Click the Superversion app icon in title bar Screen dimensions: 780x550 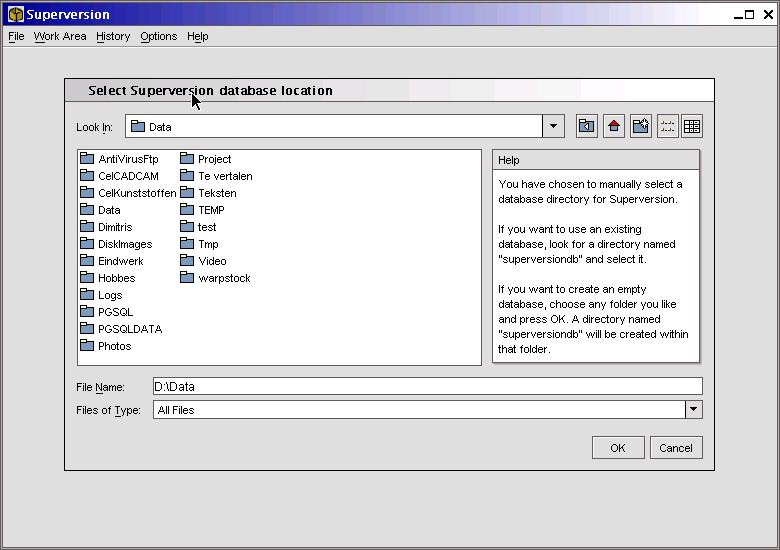click(x=15, y=14)
